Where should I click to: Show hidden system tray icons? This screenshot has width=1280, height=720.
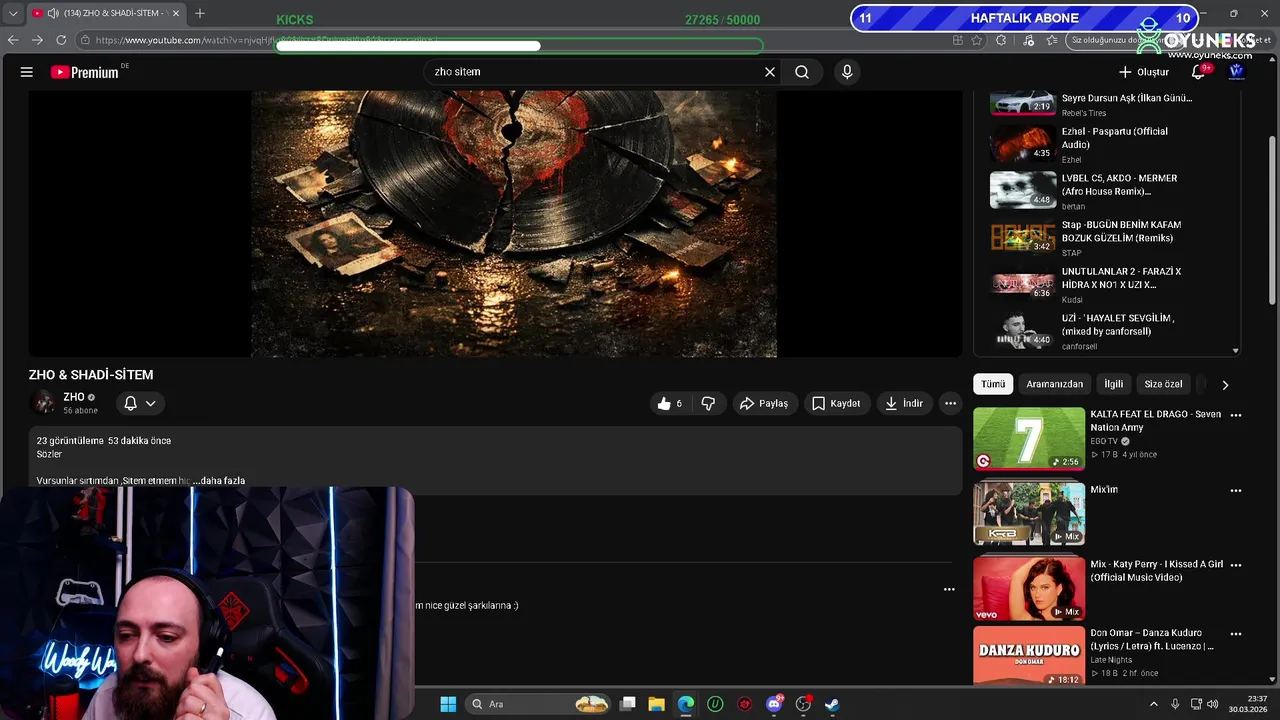tap(1153, 704)
